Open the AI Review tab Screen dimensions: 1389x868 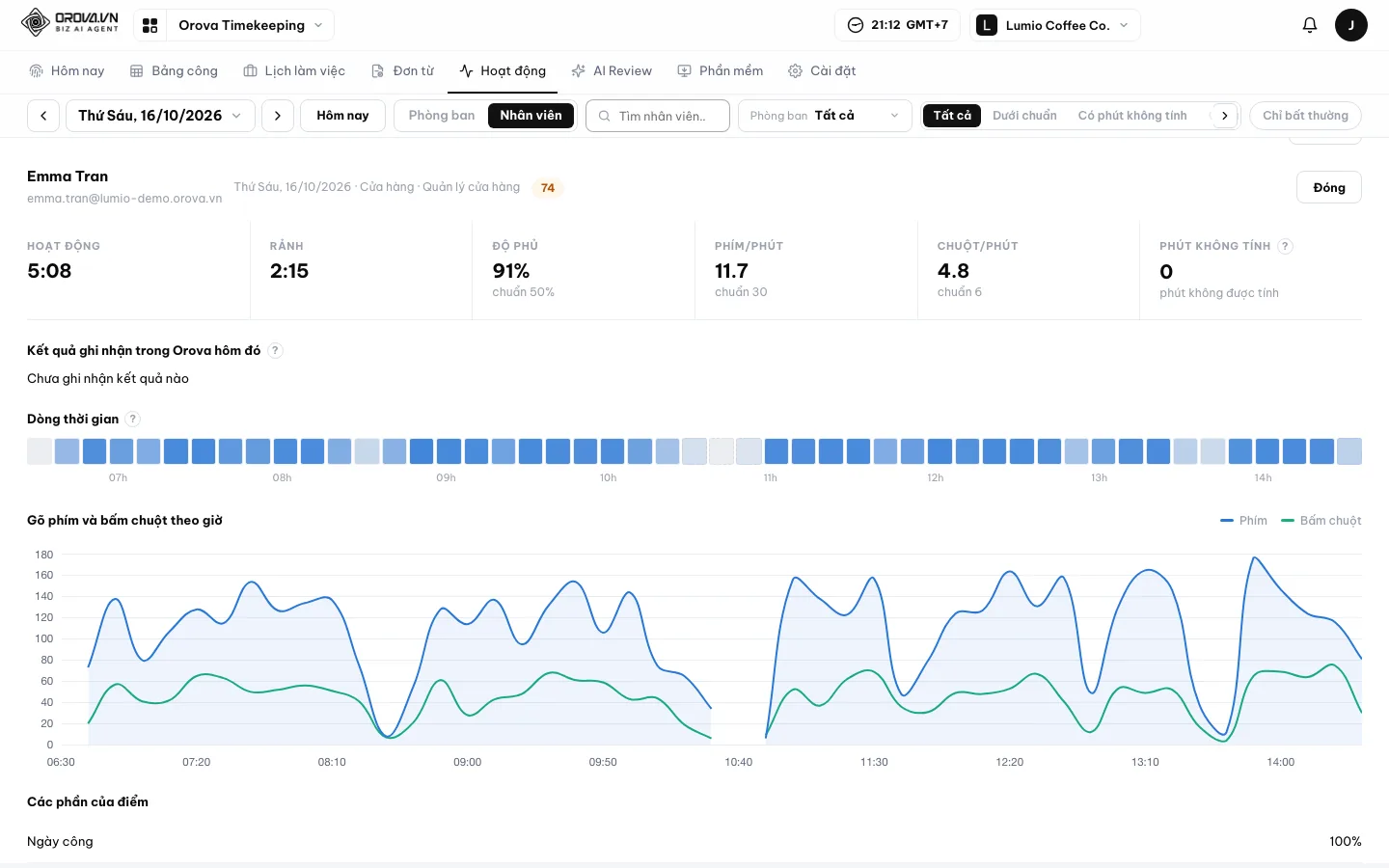click(x=612, y=71)
